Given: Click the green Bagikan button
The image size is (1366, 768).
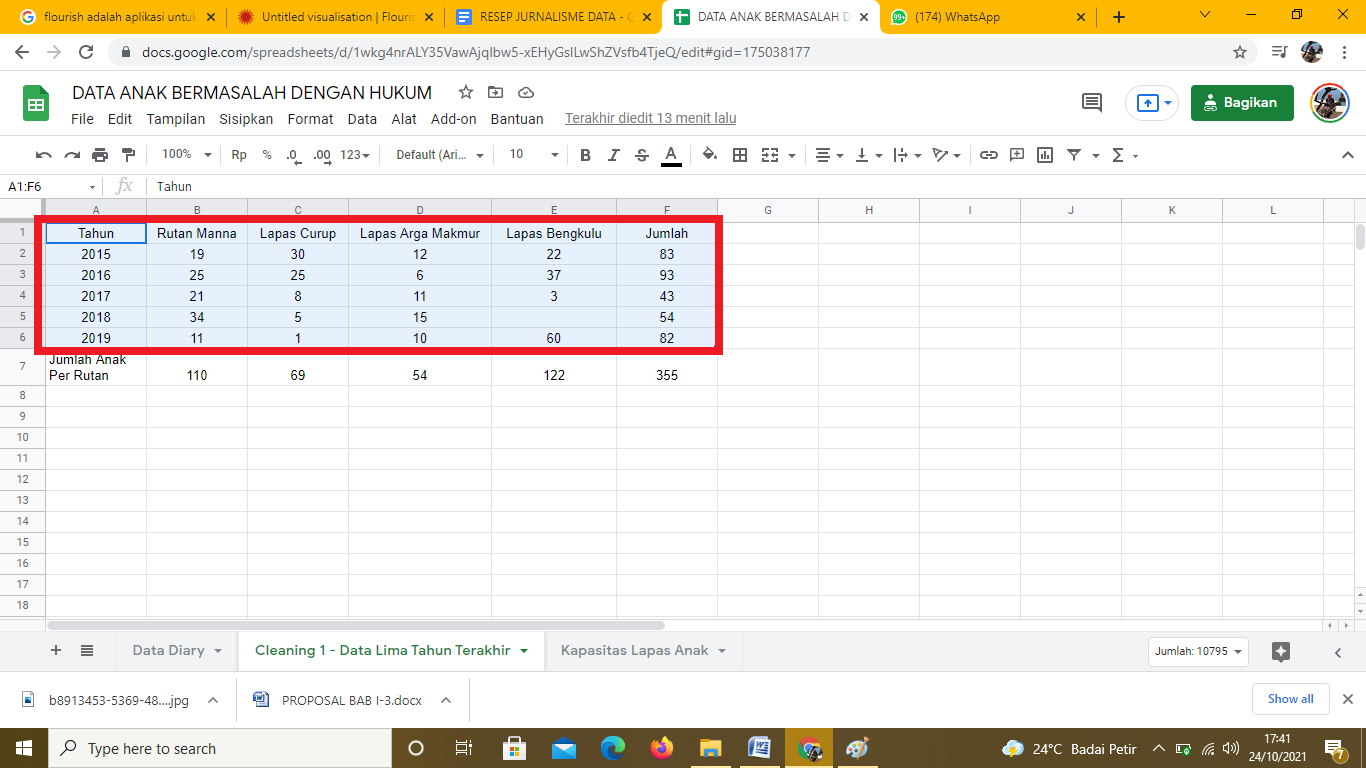Looking at the screenshot, I should pyautogui.click(x=1241, y=102).
